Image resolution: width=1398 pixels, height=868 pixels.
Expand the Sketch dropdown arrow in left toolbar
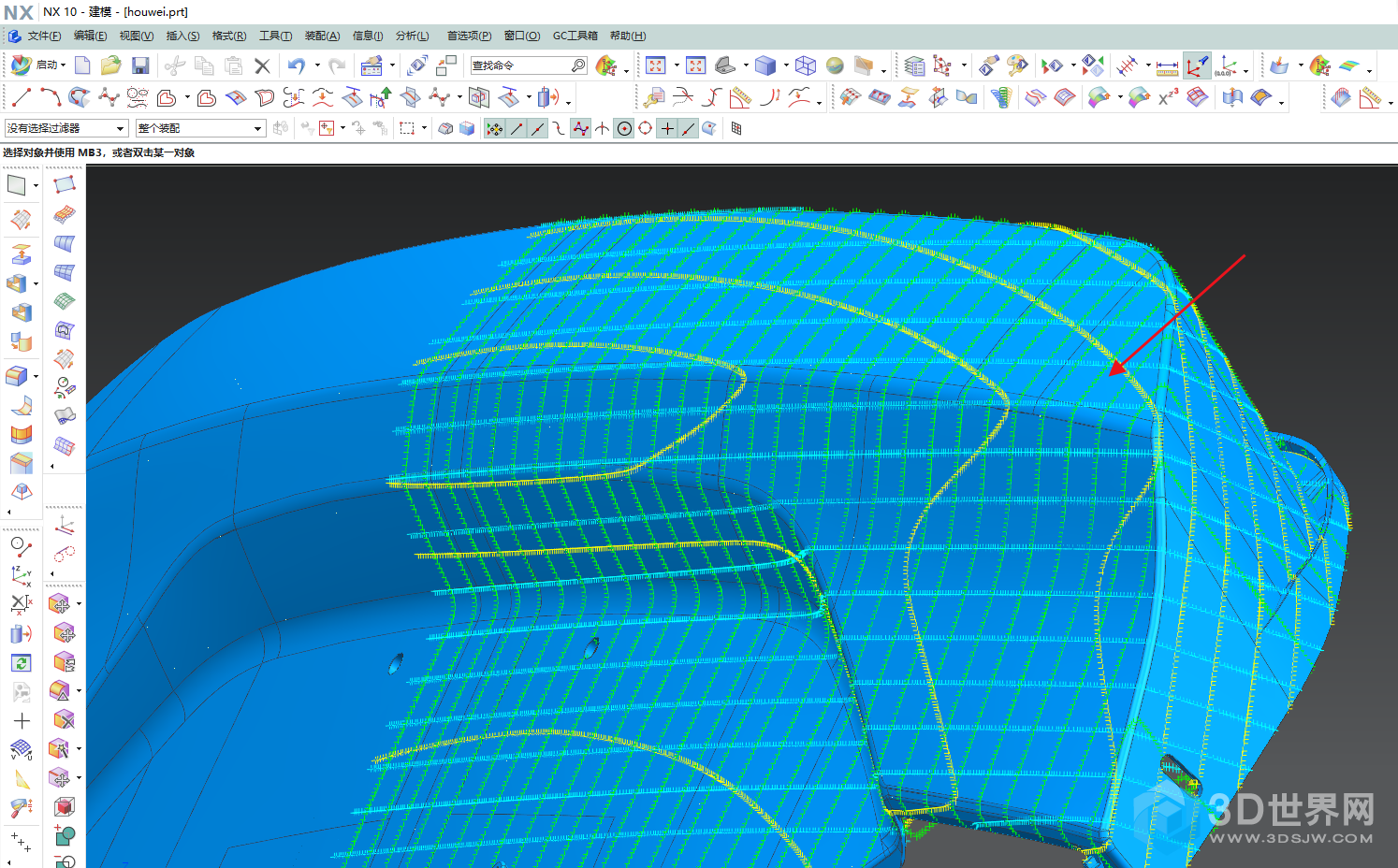(36, 185)
